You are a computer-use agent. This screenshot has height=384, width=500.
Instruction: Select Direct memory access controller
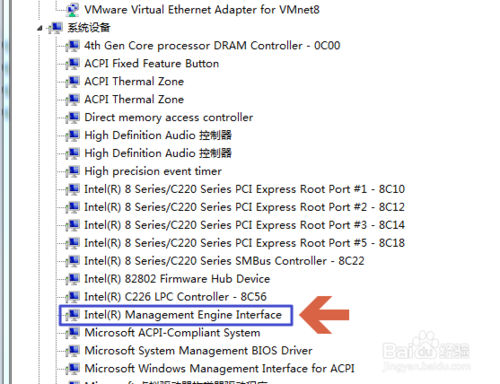point(169,117)
